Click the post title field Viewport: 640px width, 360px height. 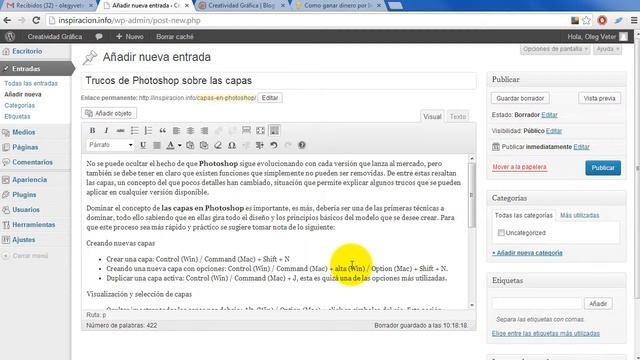pyautogui.click(x=279, y=81)
